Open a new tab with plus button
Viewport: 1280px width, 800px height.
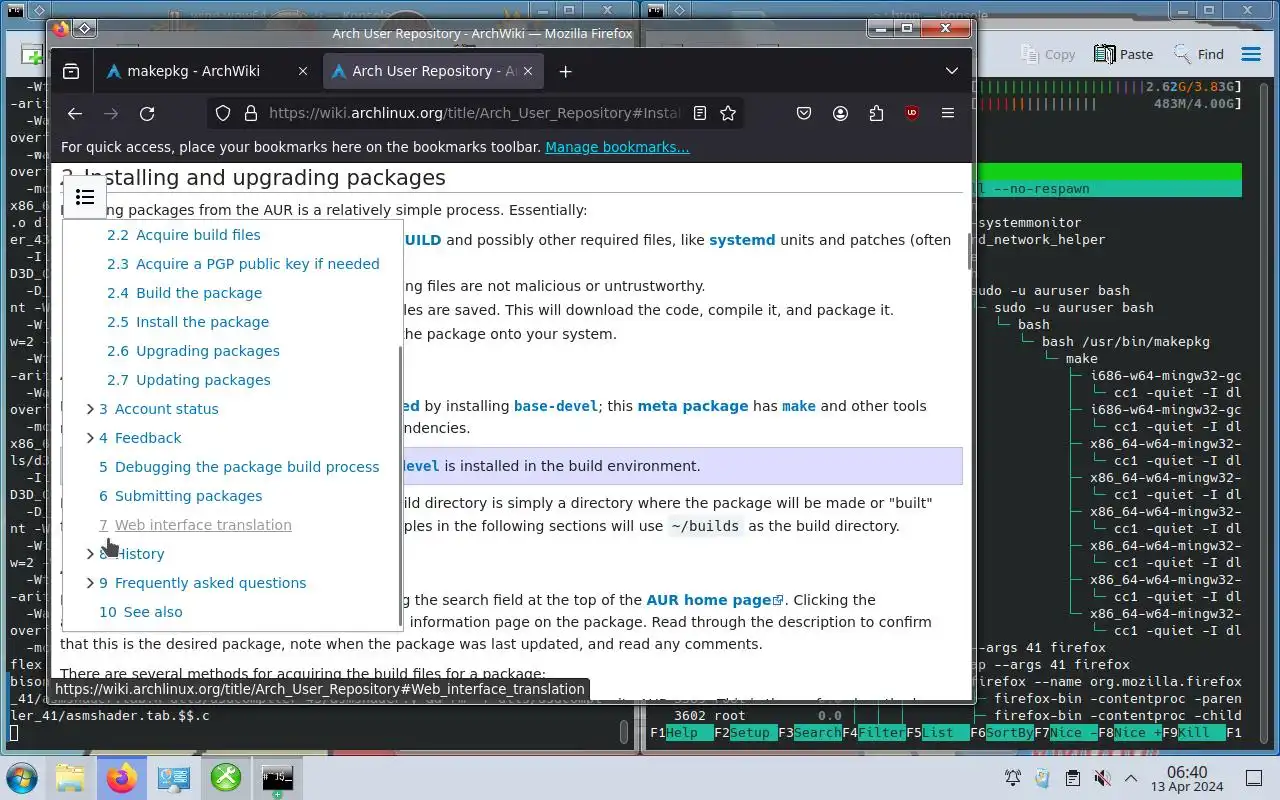[565, 71]
